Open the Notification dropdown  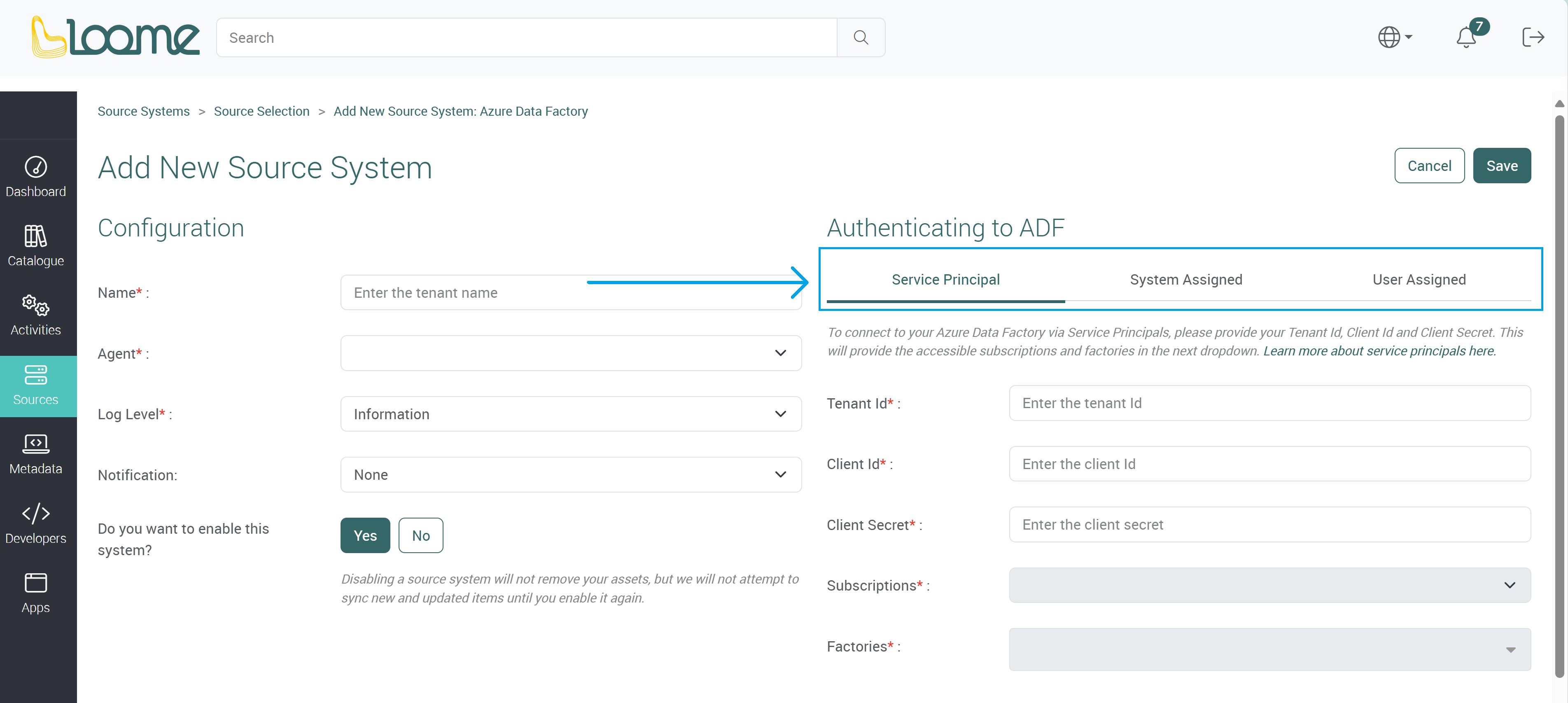coord(571,475)
